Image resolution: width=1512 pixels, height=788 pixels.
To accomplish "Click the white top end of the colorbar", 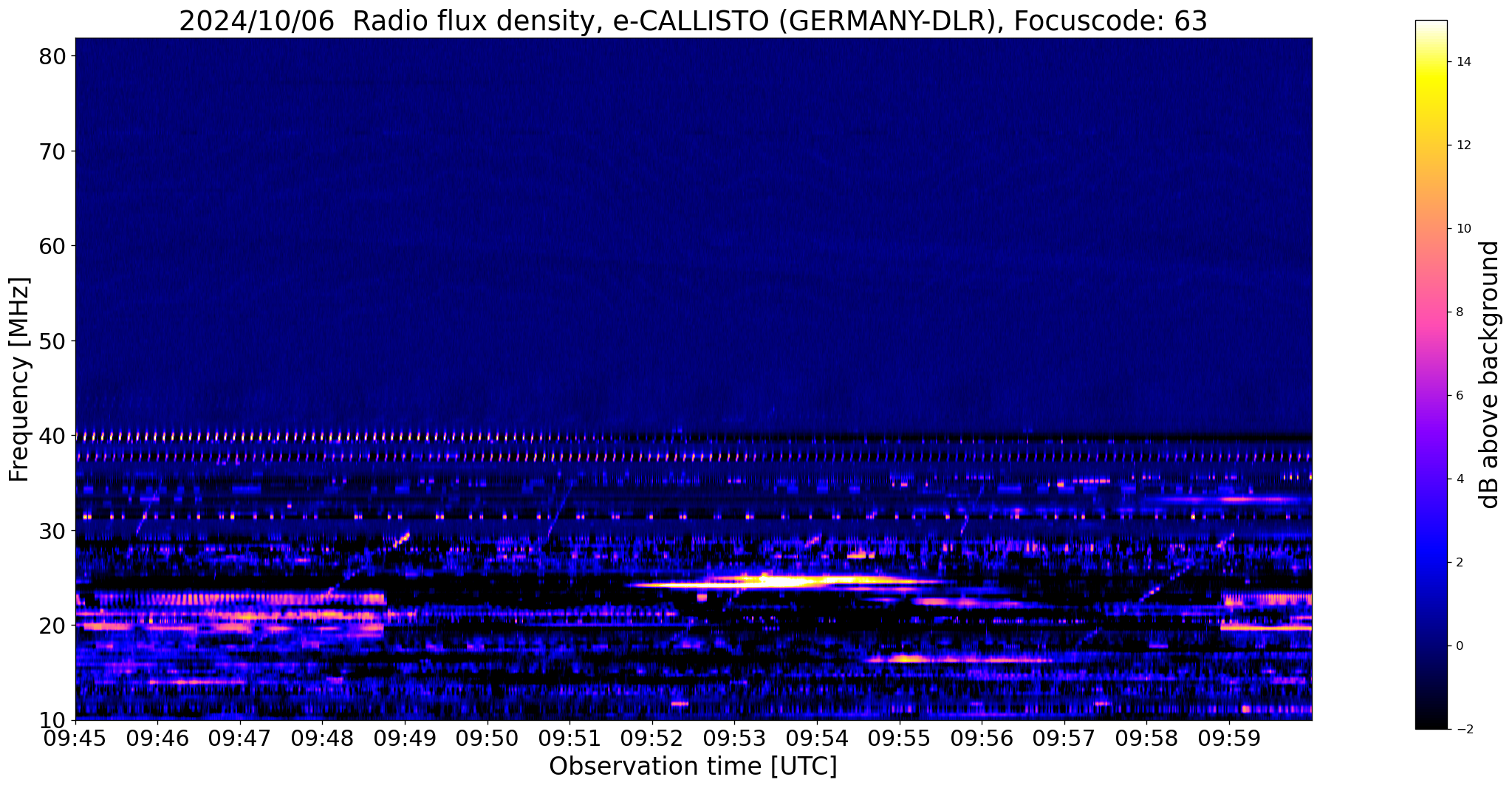I will coord(1431,27).
